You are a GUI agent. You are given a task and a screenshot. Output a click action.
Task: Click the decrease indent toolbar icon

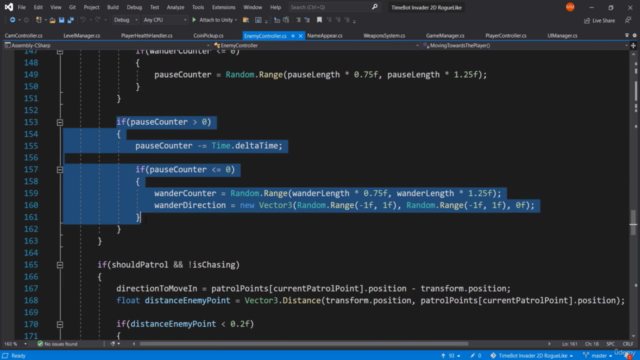point(277,20)
